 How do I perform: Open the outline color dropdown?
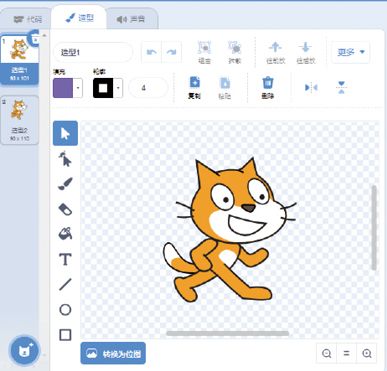[118, 88]
